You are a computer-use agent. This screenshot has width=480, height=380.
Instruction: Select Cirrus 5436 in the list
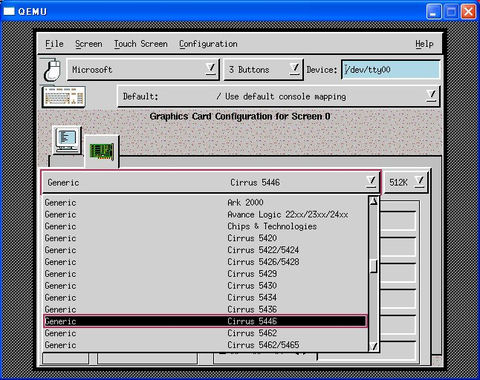point(206,309)
